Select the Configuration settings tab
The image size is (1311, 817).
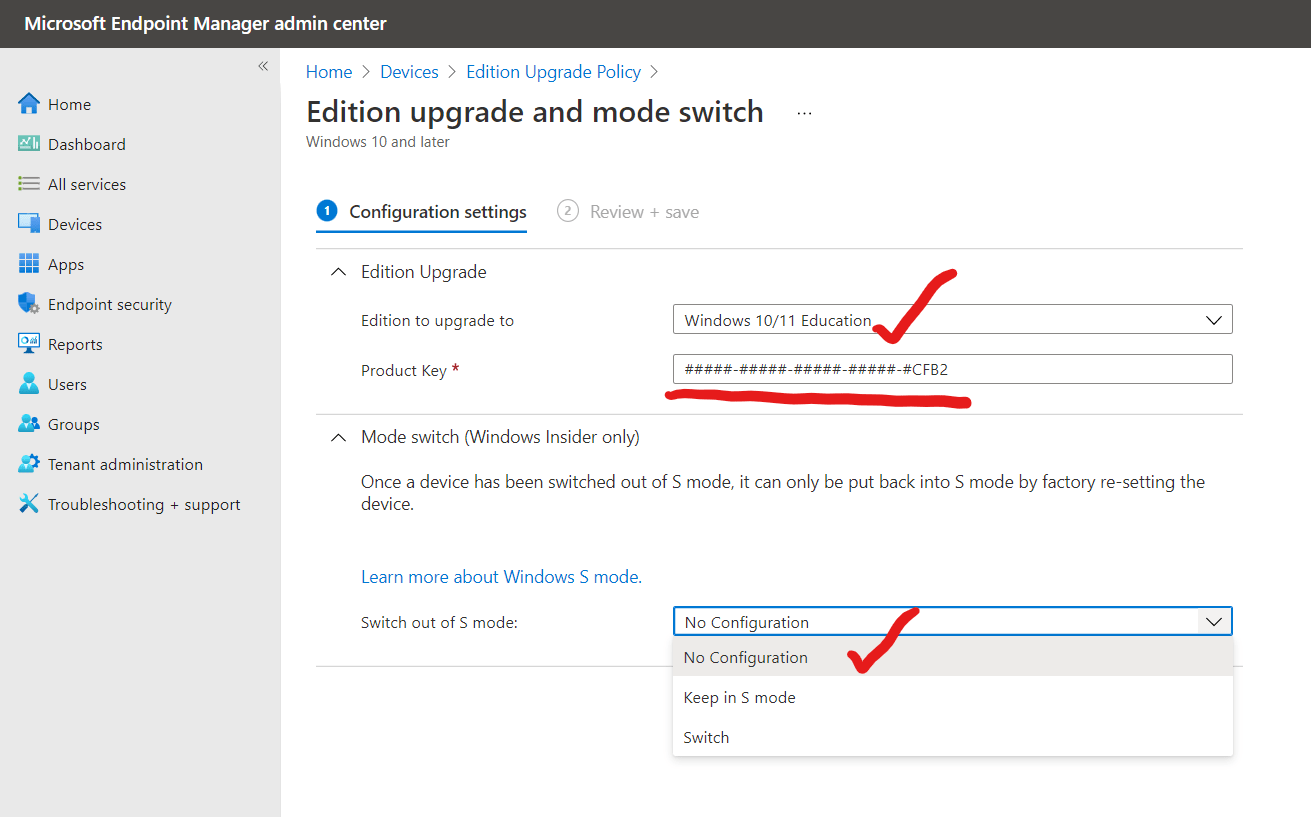(x=421, y=212)
